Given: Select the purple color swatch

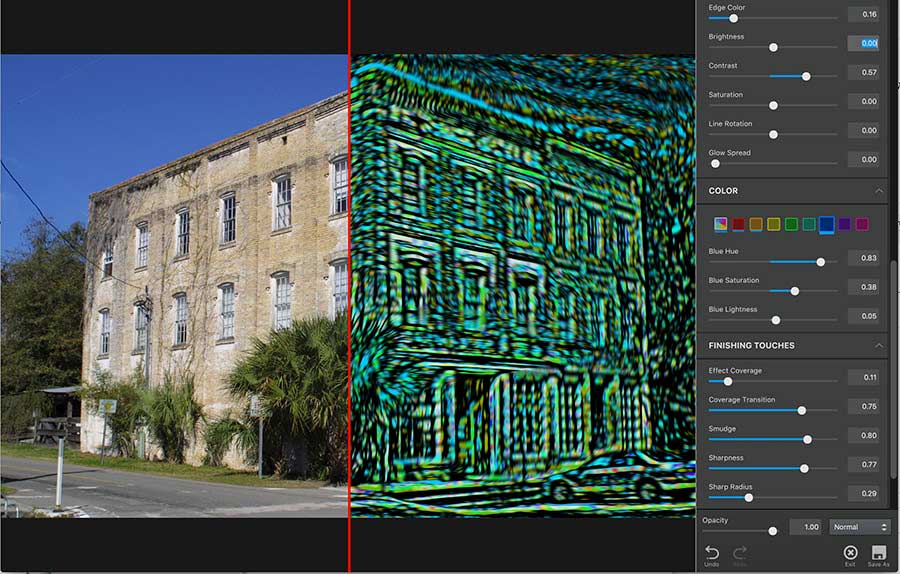Looking at the screenshot, I should pos(844,224).
